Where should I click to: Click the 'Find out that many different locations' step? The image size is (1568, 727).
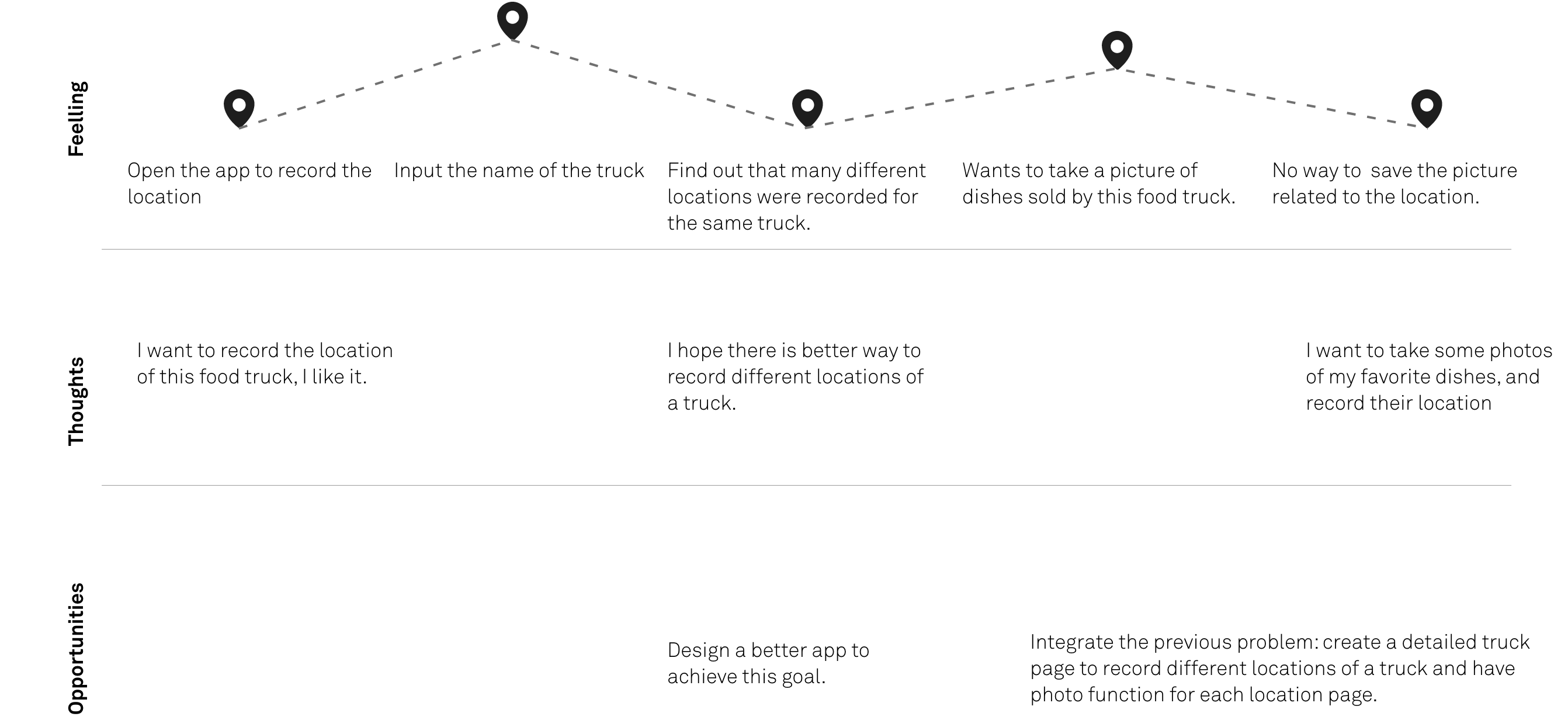[796, 197]
